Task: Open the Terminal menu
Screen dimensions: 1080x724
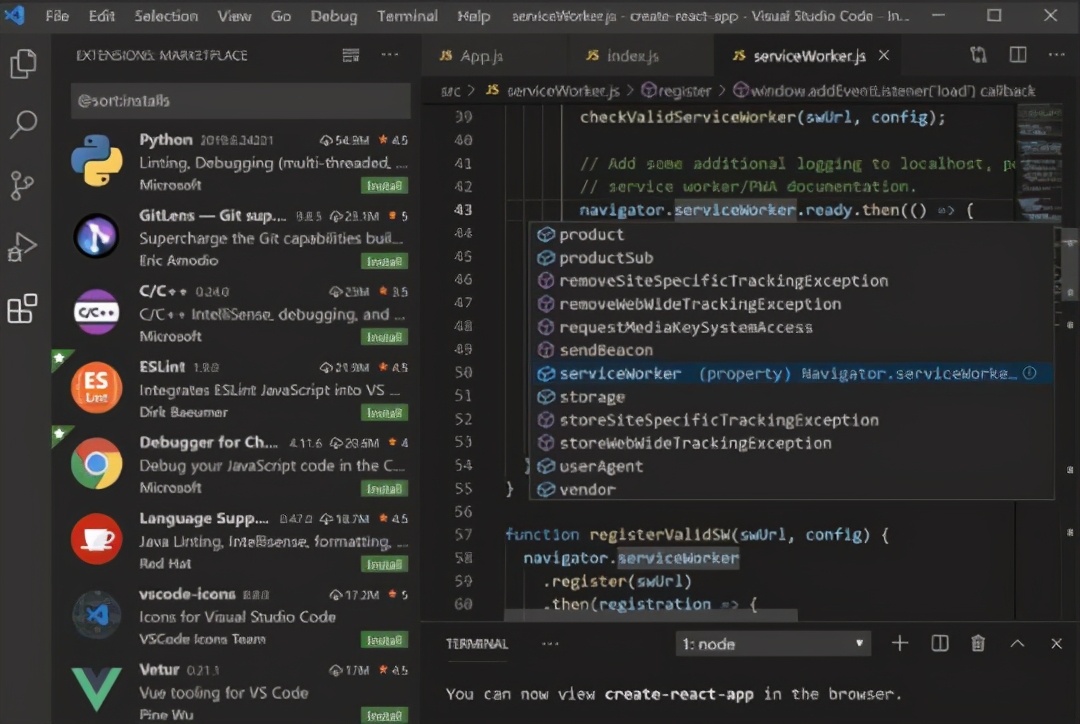Action: coord(407,15)
